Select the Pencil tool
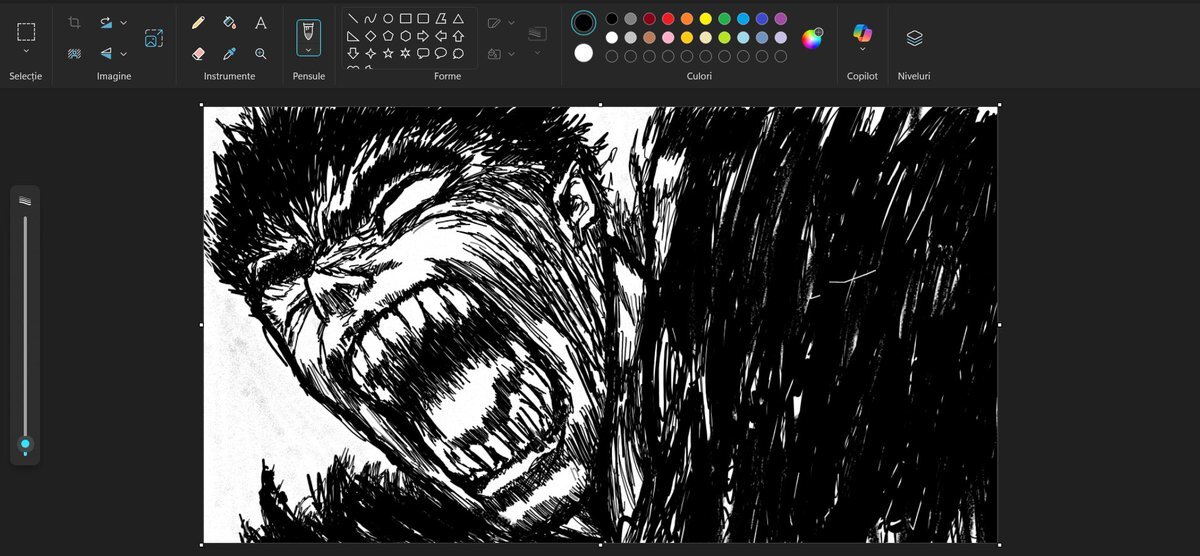This screenshot has height=556, width=1200. point(198,22)
